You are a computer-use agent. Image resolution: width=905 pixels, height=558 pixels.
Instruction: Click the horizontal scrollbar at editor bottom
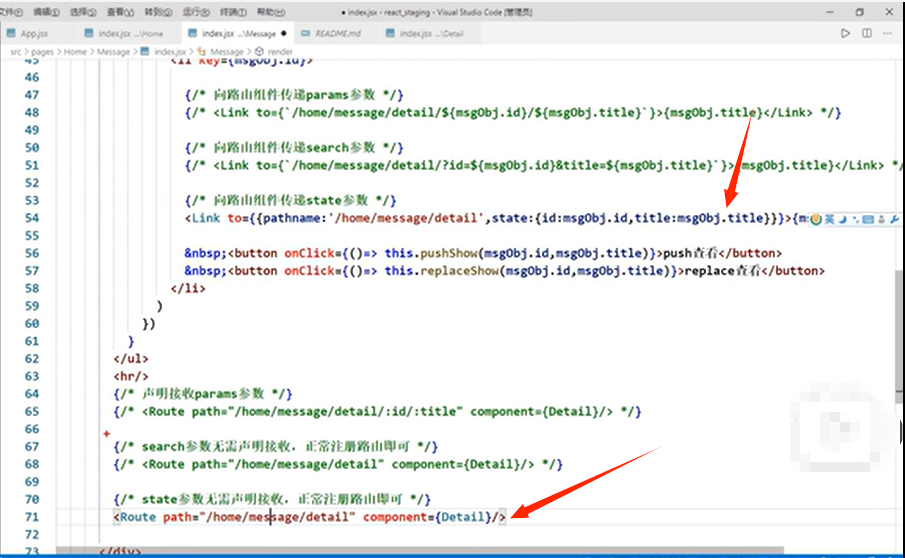point(420,551)
